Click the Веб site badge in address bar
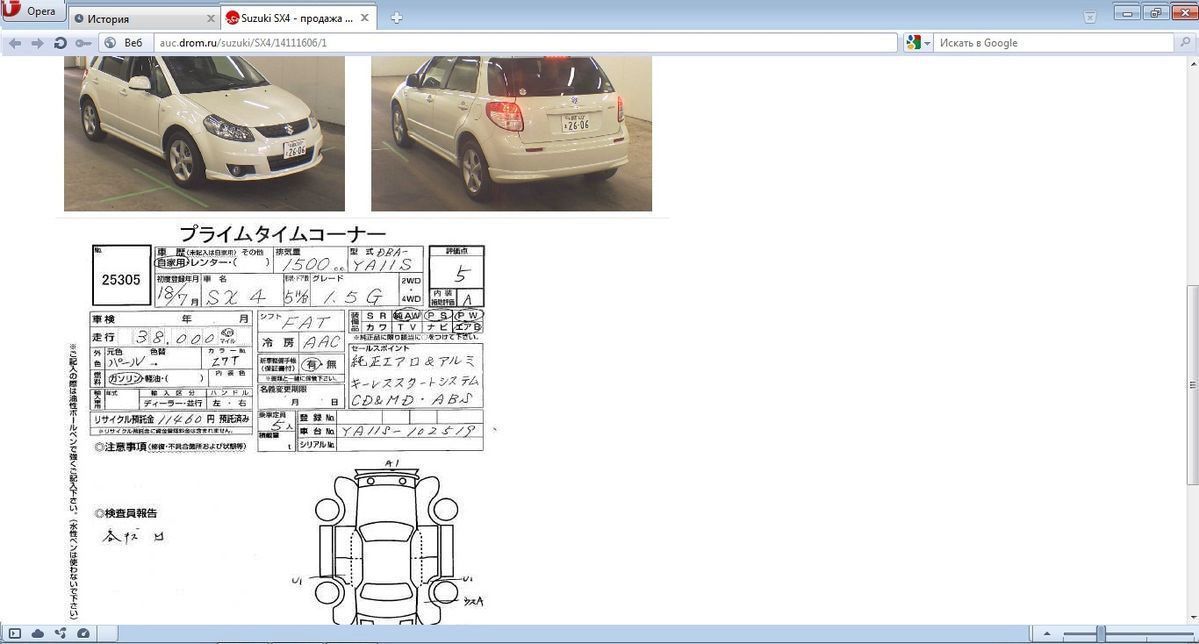The width and height of the screenshot is (1199, 644). coord(125,43)
